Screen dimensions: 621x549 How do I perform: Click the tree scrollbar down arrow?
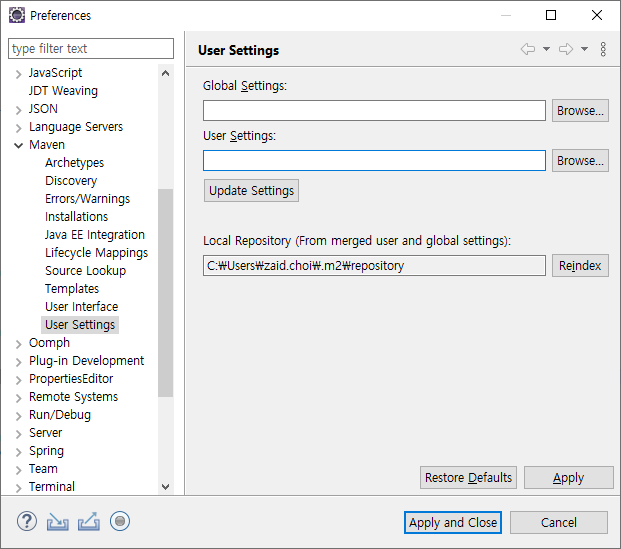[x=166, y=486]
